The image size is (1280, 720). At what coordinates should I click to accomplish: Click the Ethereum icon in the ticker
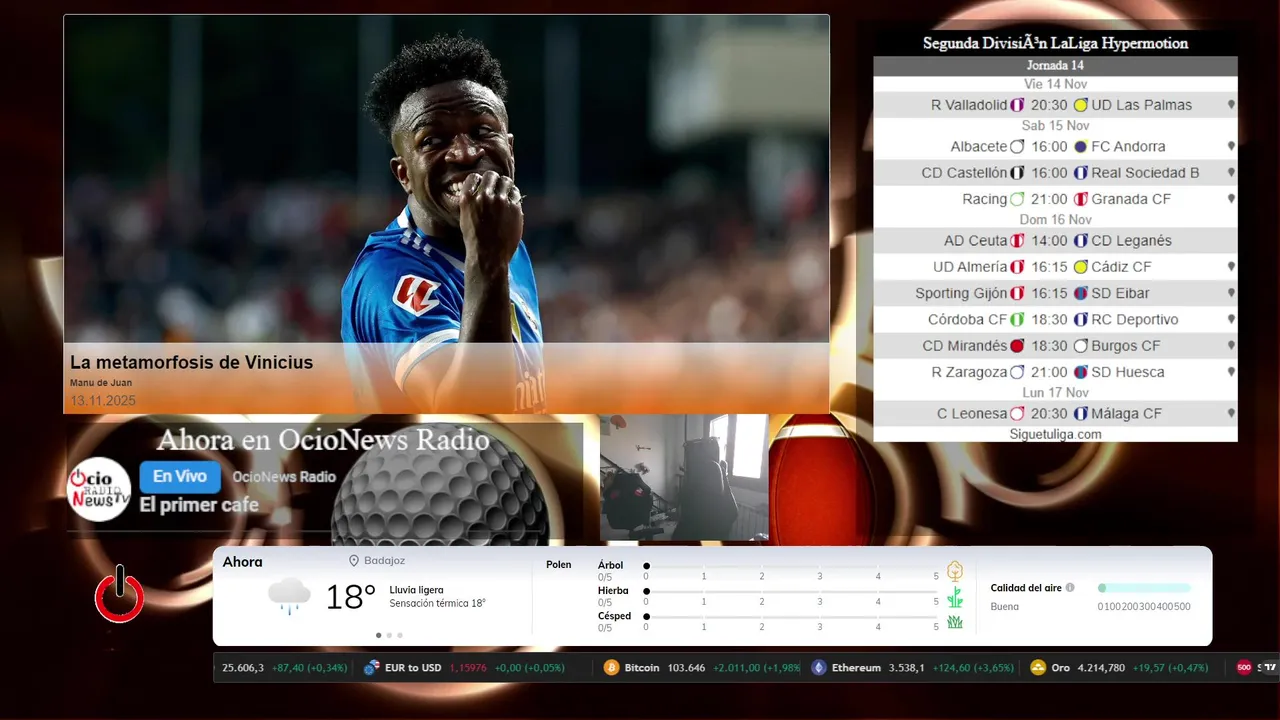818,667
